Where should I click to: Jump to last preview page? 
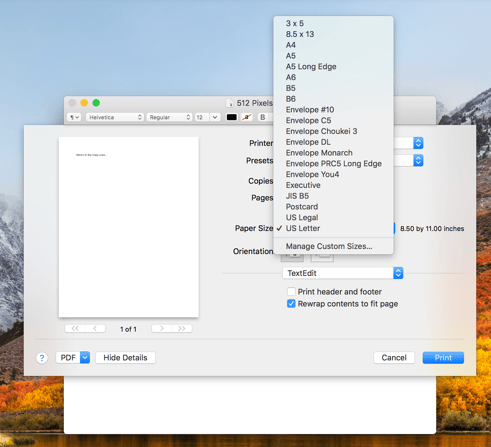click(x=182, y=329)
